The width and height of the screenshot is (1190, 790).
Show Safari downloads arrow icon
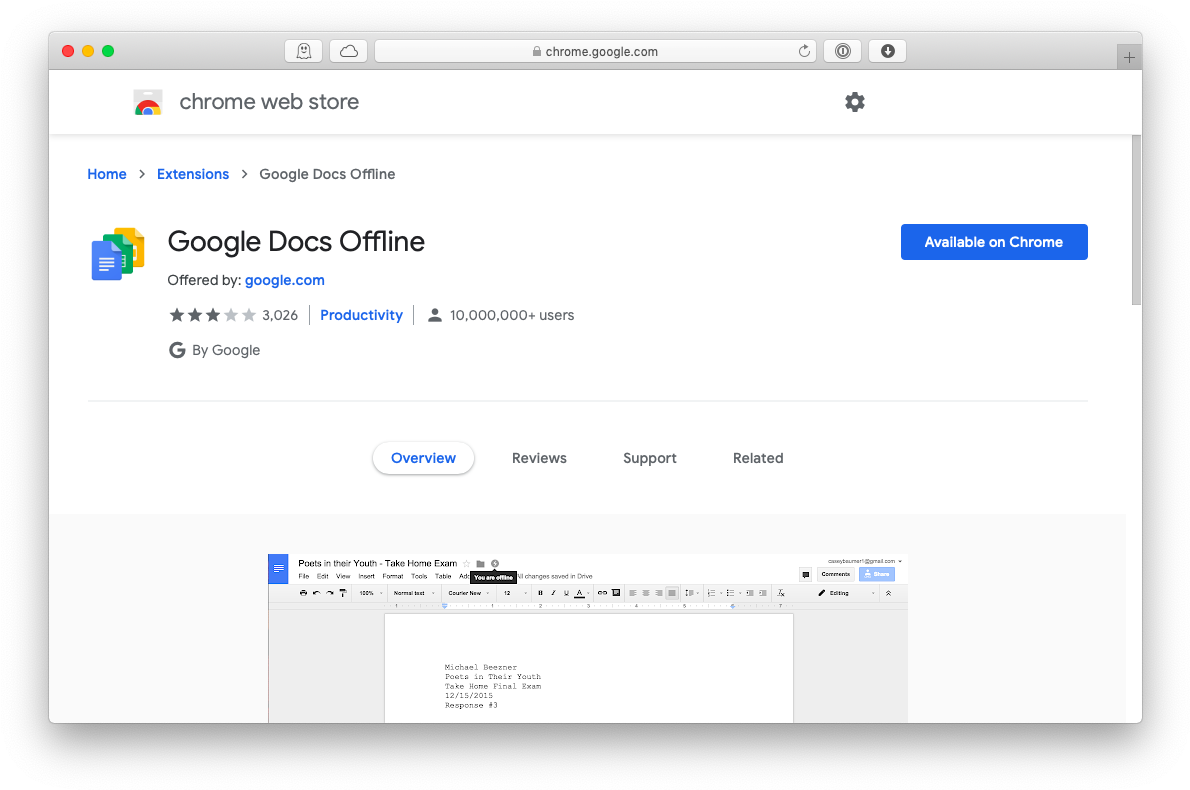click(x=887, y=51)
